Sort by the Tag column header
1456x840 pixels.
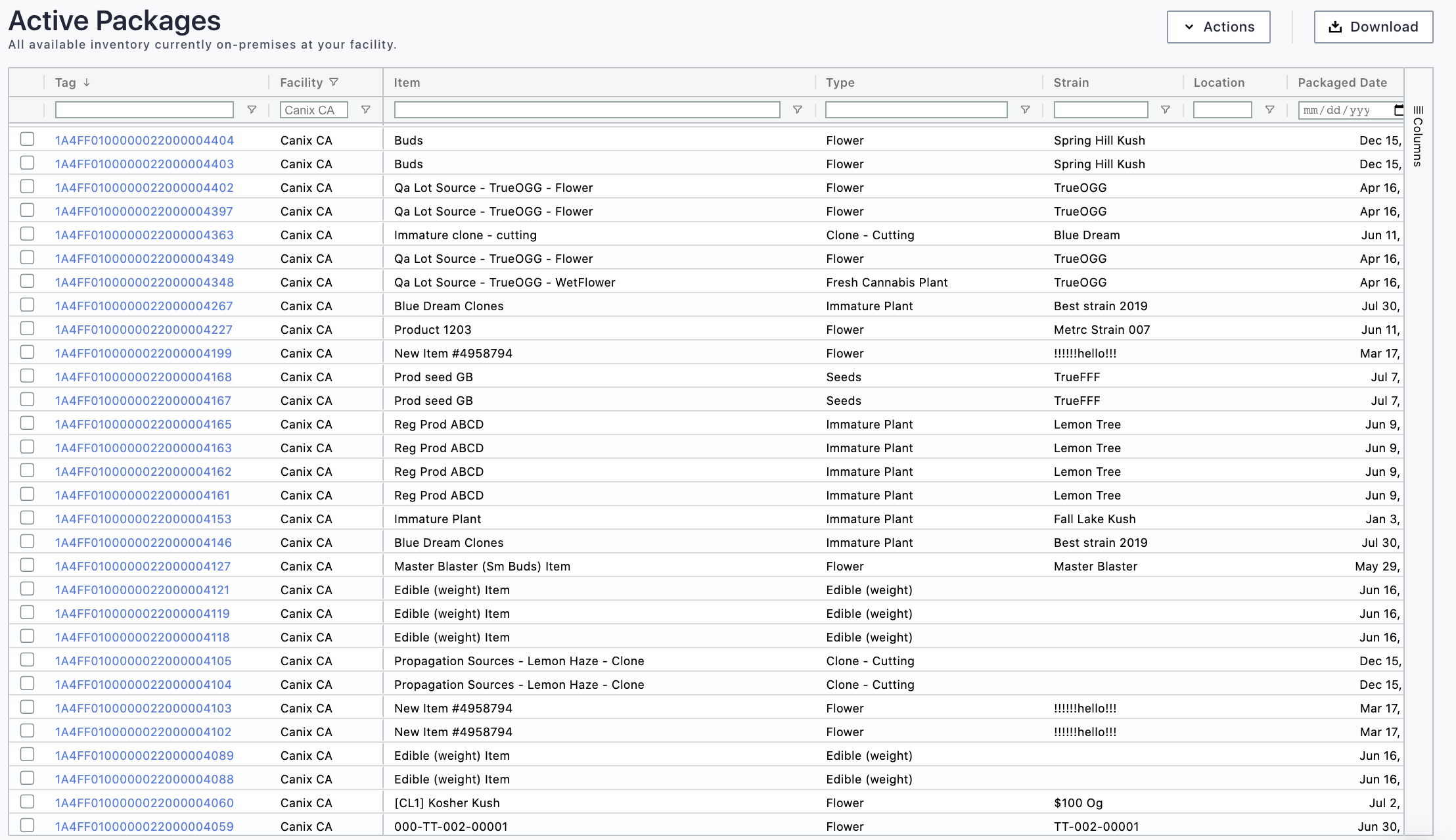[66, 82]
